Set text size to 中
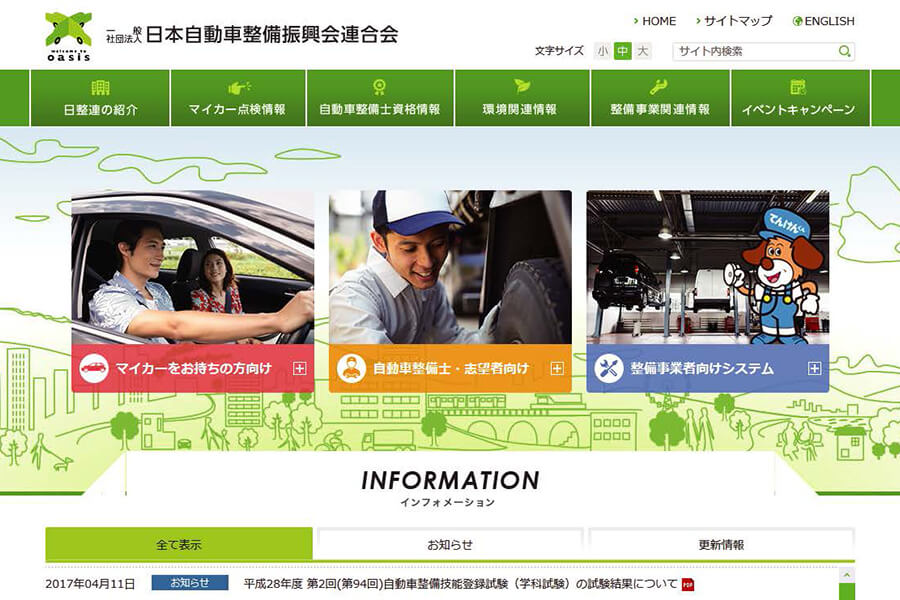 point(622,51)
